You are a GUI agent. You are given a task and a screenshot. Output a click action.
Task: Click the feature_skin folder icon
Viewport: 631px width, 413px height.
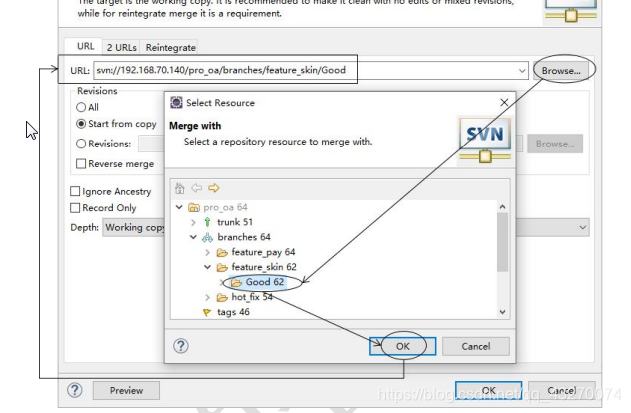pyautogui.click(x=222, y=267)
